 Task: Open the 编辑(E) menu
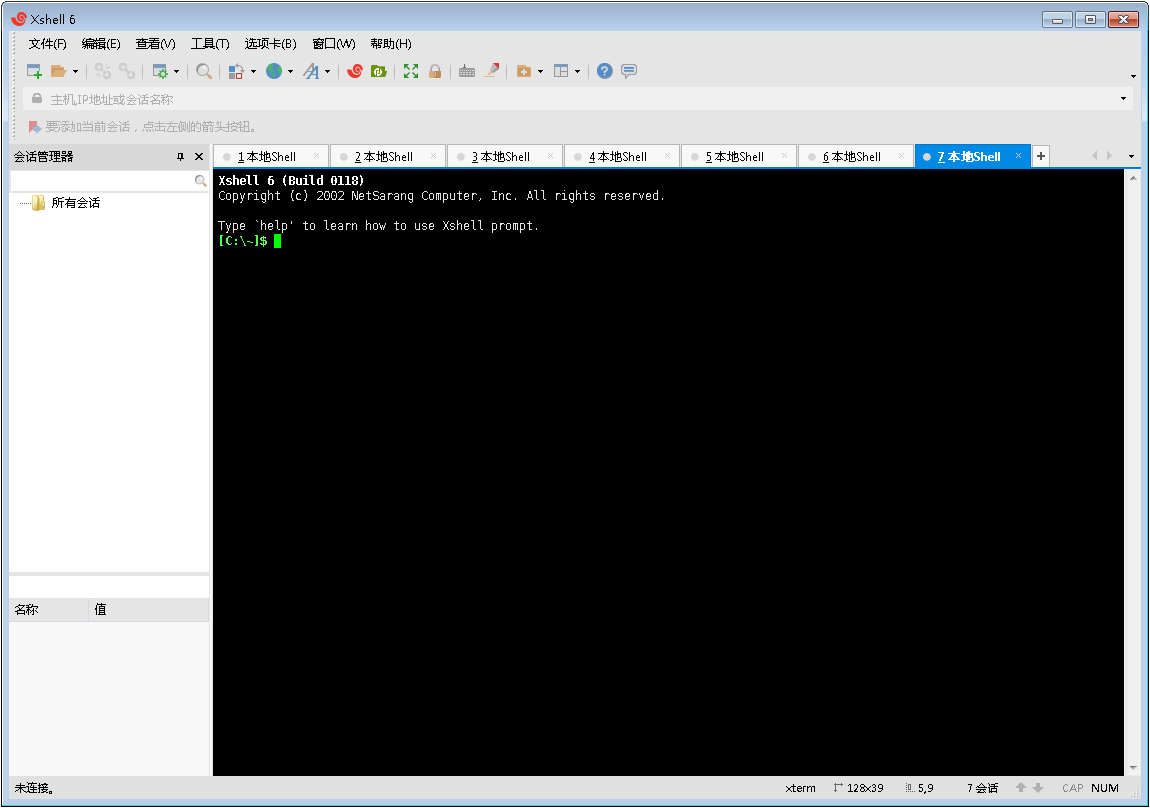pyautogui.click(x=101, y=44)
